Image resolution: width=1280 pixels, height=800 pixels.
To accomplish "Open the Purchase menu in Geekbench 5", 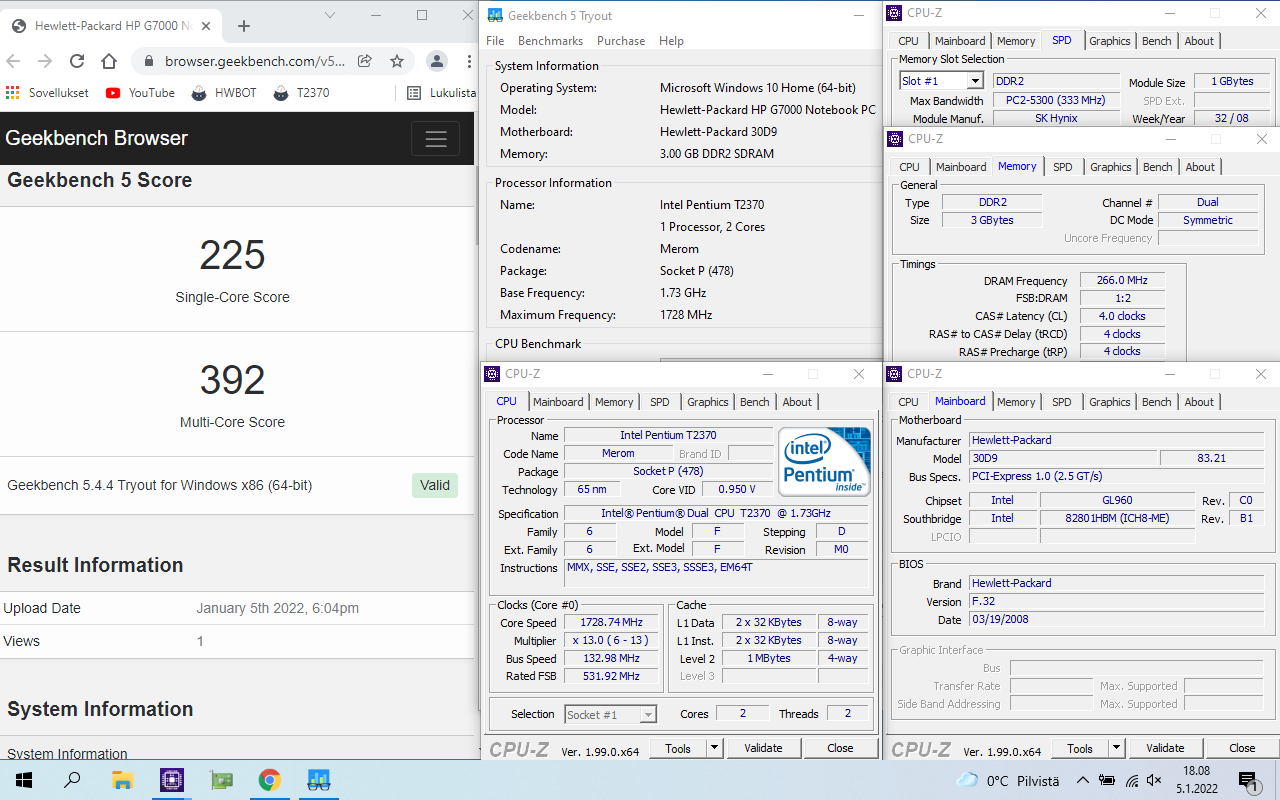I will click(x=621, y=41).
